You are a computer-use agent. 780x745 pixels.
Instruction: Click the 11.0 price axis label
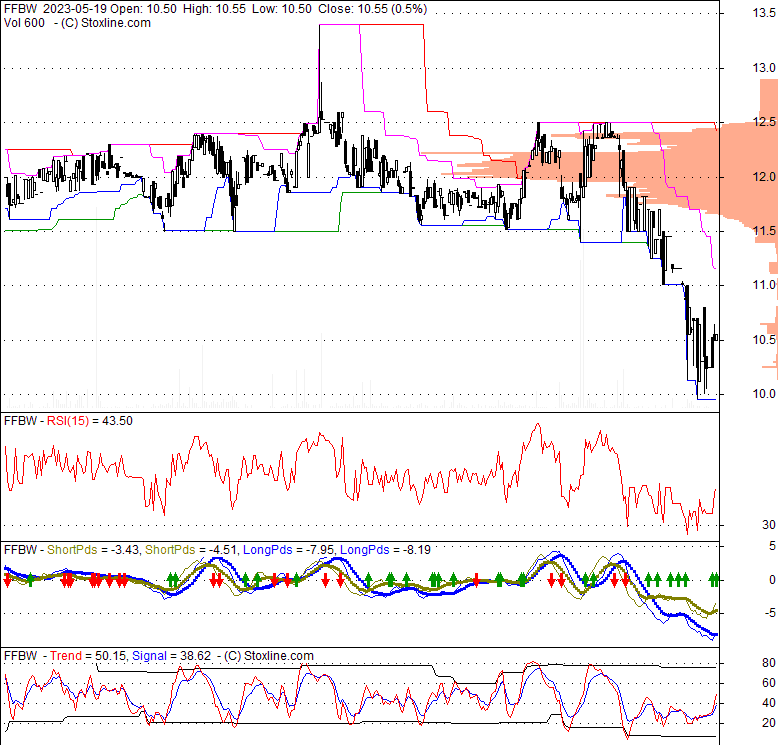[x=764, y=285]
